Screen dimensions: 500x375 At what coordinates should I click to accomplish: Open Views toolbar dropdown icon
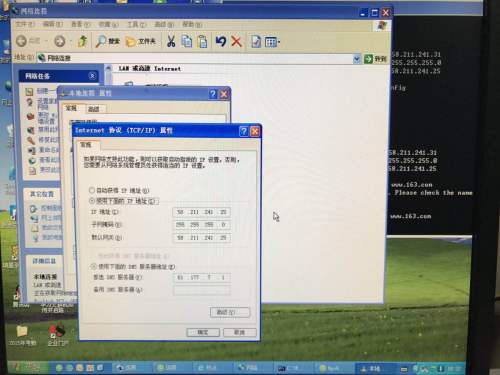pos(272,42)
